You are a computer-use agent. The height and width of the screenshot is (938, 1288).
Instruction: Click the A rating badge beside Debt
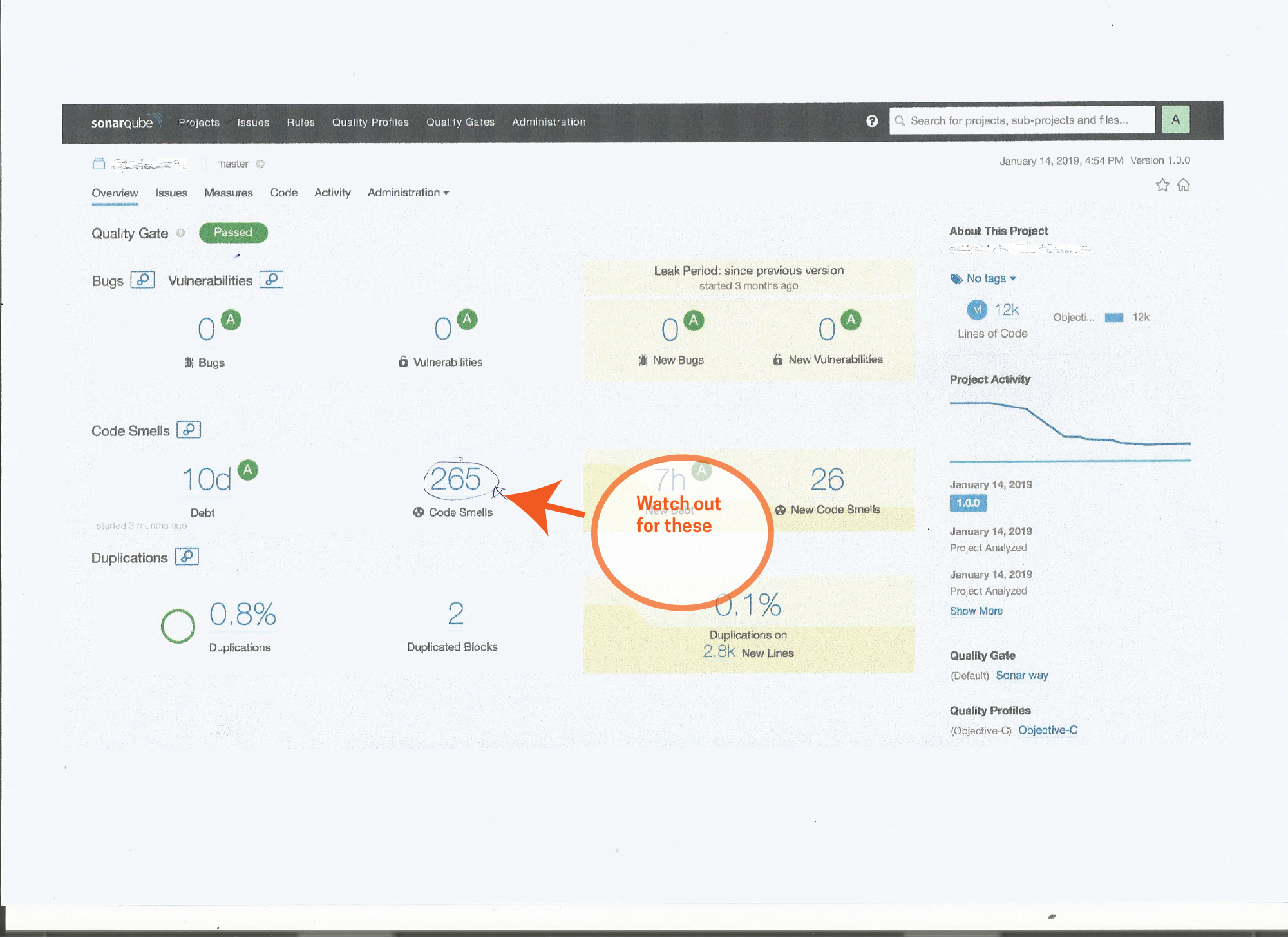(x=248, y=470)
